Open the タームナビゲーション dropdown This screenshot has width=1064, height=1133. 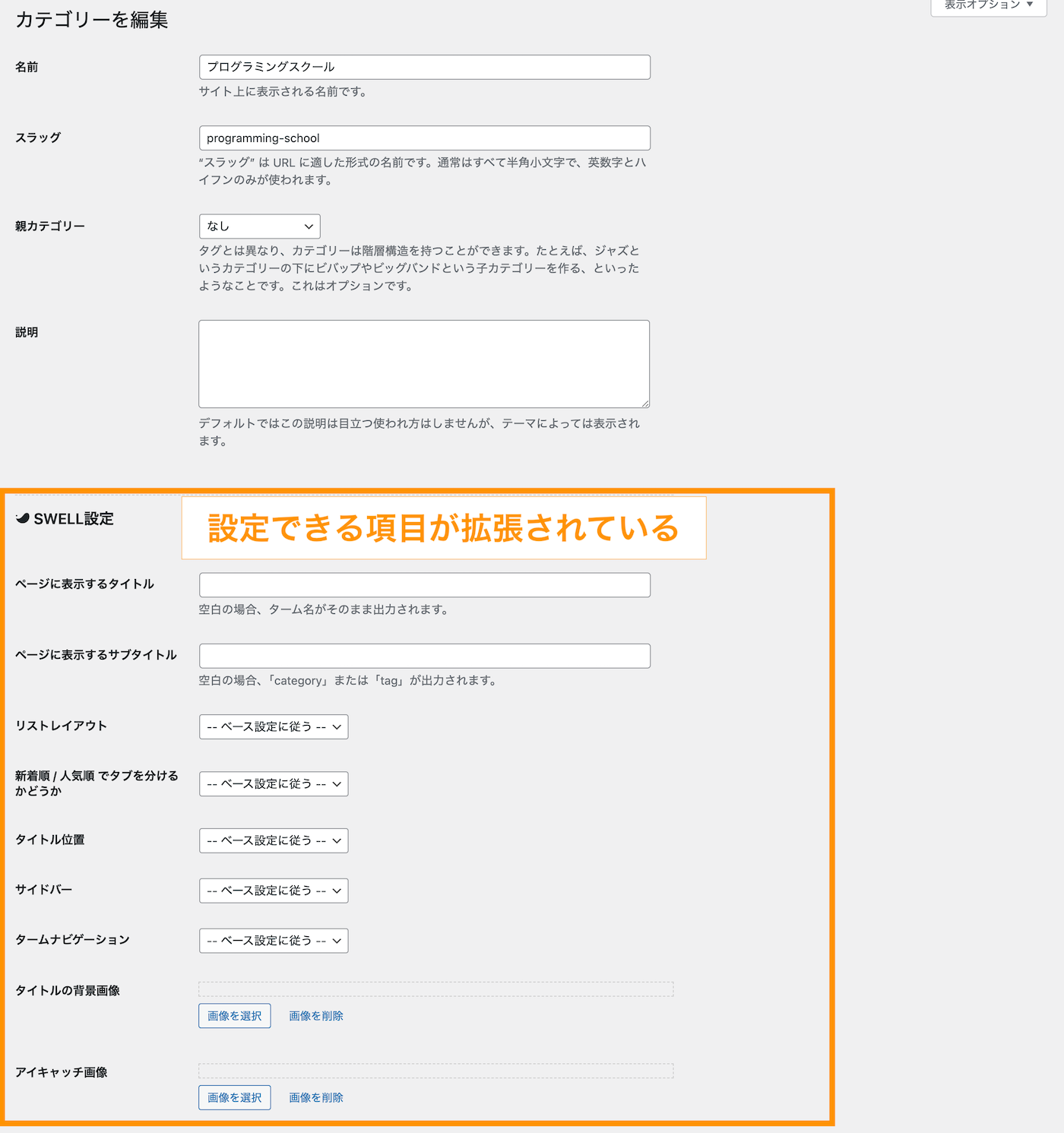(x=274, y=941)
